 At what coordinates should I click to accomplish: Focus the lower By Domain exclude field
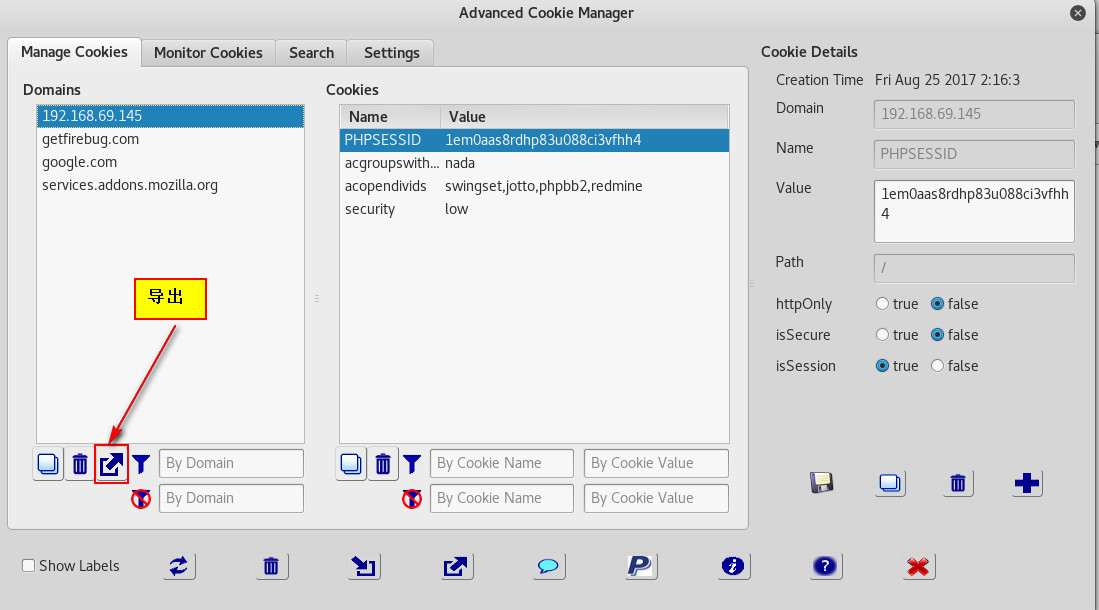click(231, 499)
